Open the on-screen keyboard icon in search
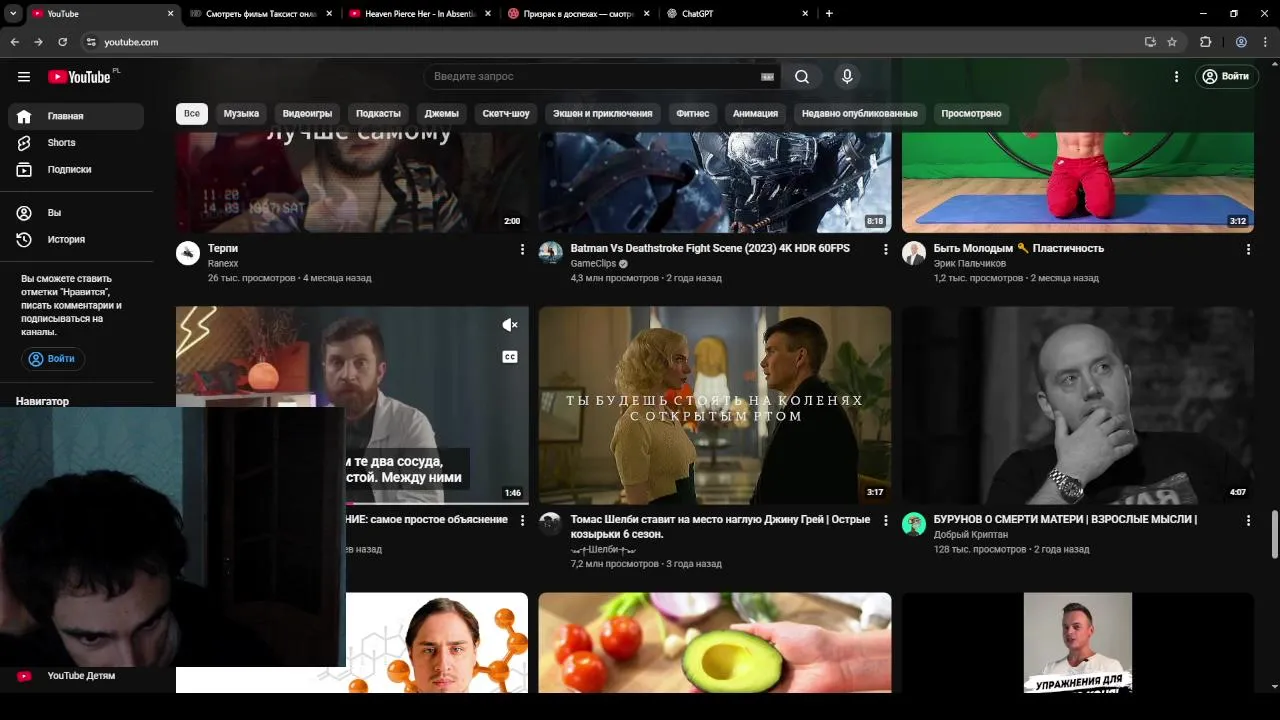This screenshot has width=1280, height=720. (767, 77)
